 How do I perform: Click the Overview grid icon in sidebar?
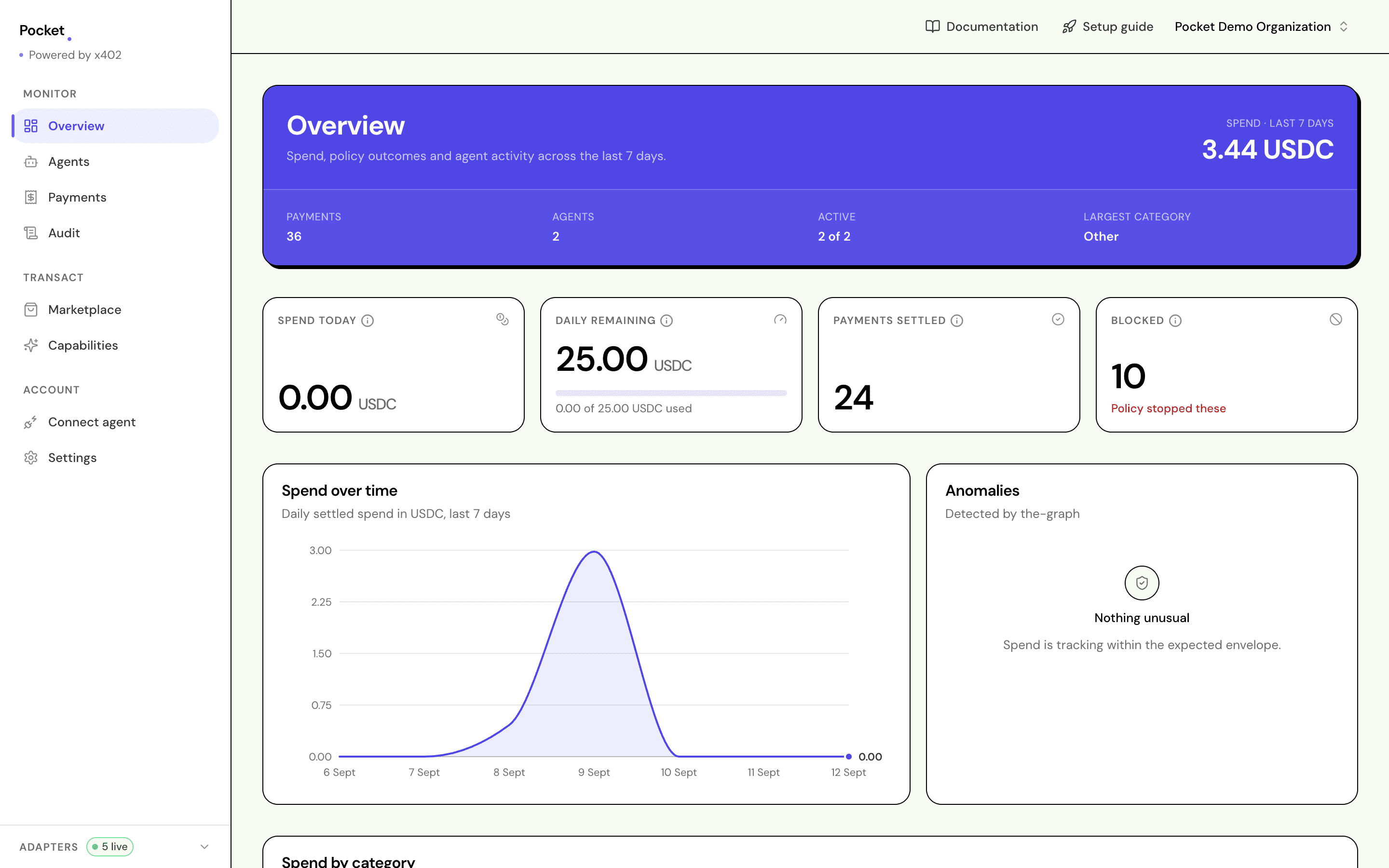coord(31,126)
